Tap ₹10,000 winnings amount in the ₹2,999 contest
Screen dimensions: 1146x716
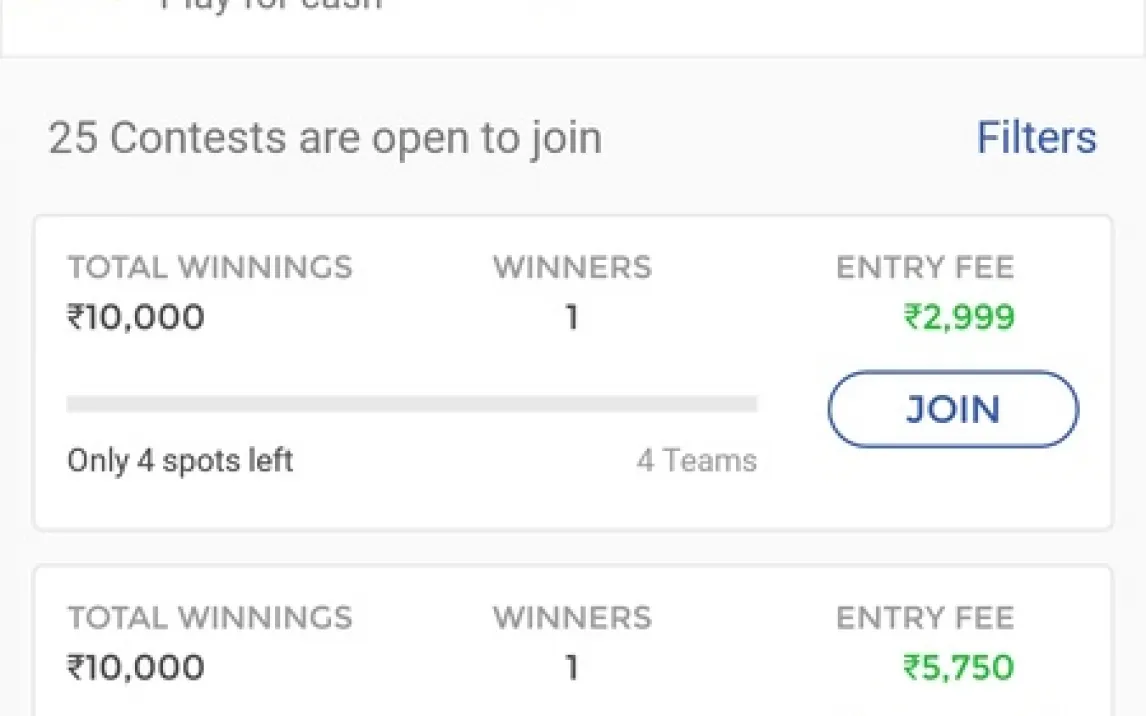coord(136,318)
